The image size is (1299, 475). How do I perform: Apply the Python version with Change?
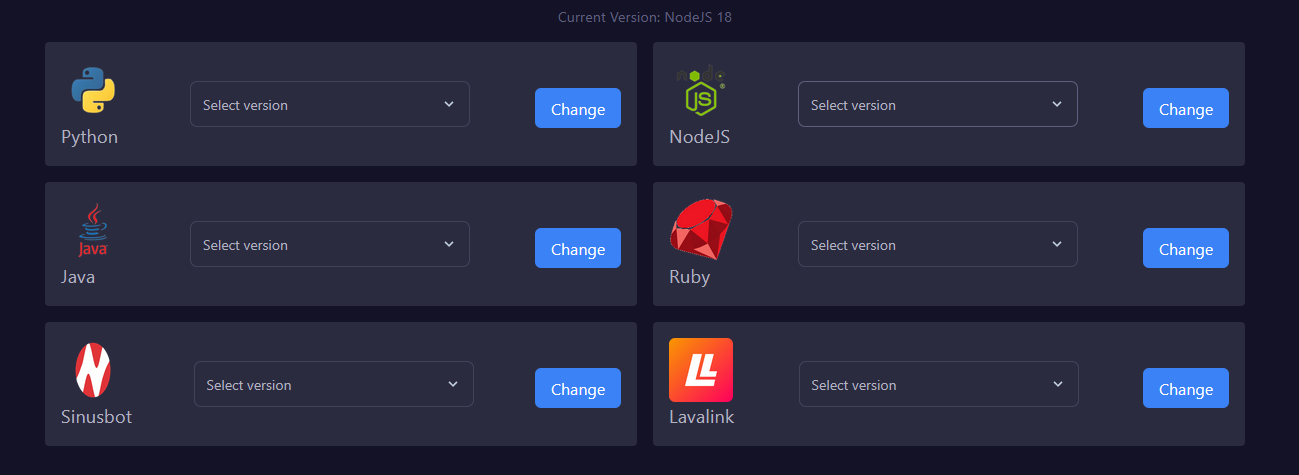coord(578,108)
